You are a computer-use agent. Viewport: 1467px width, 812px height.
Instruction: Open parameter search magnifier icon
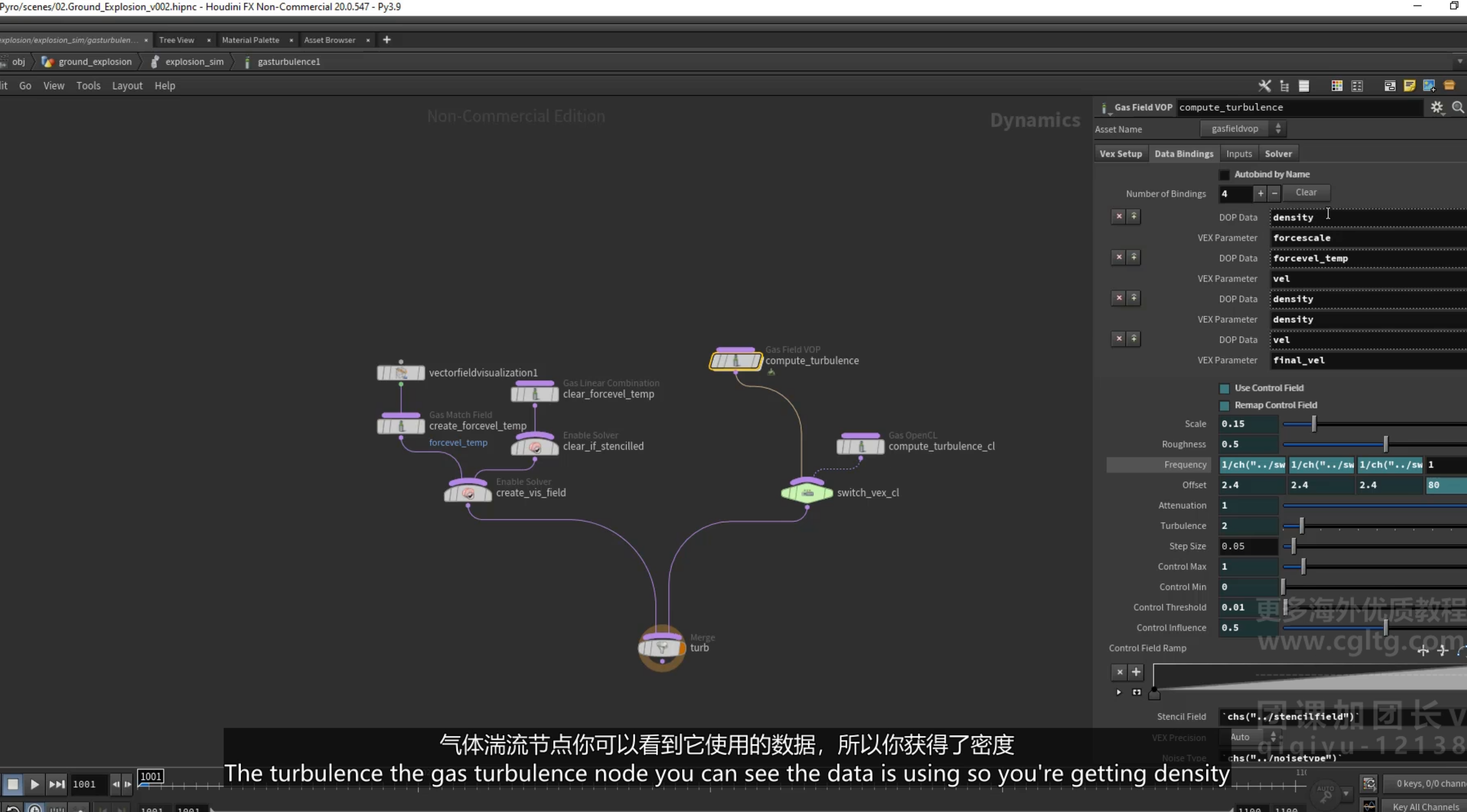1457,107
